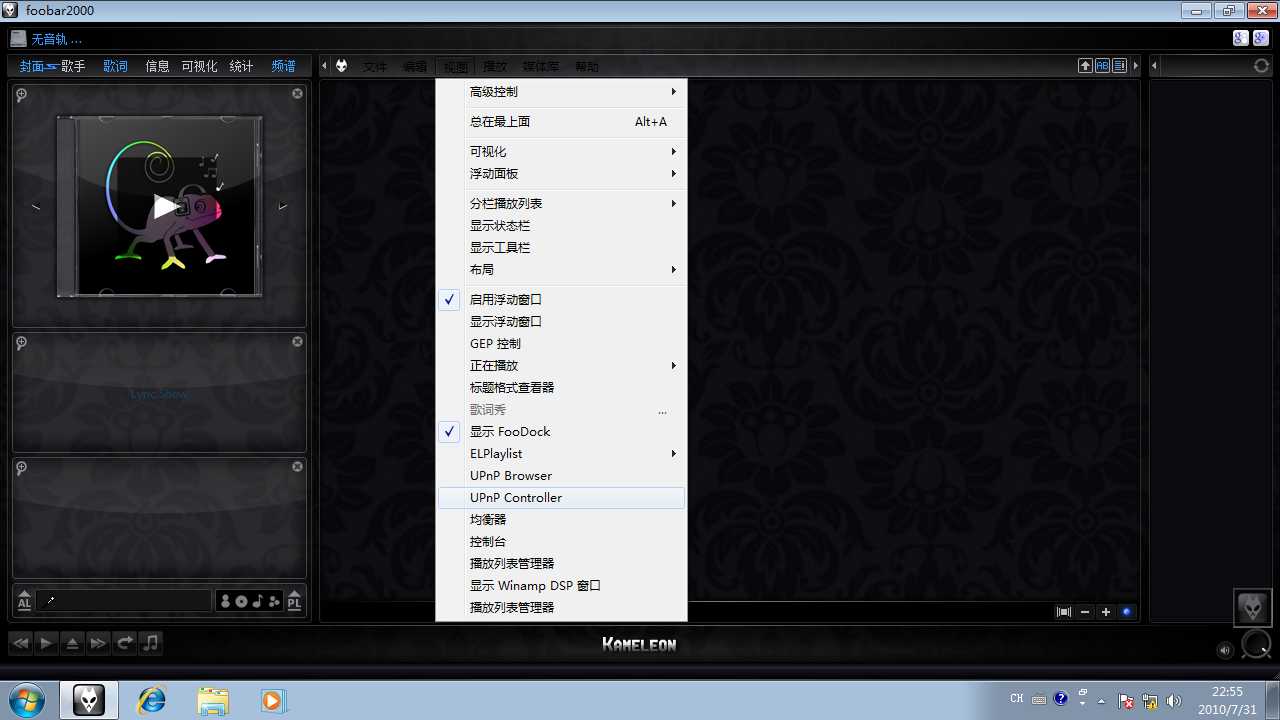This screenshot has height=720, width=1280.
Task: Click the pin icon on bottom-left panel
Action: (21, 468)
